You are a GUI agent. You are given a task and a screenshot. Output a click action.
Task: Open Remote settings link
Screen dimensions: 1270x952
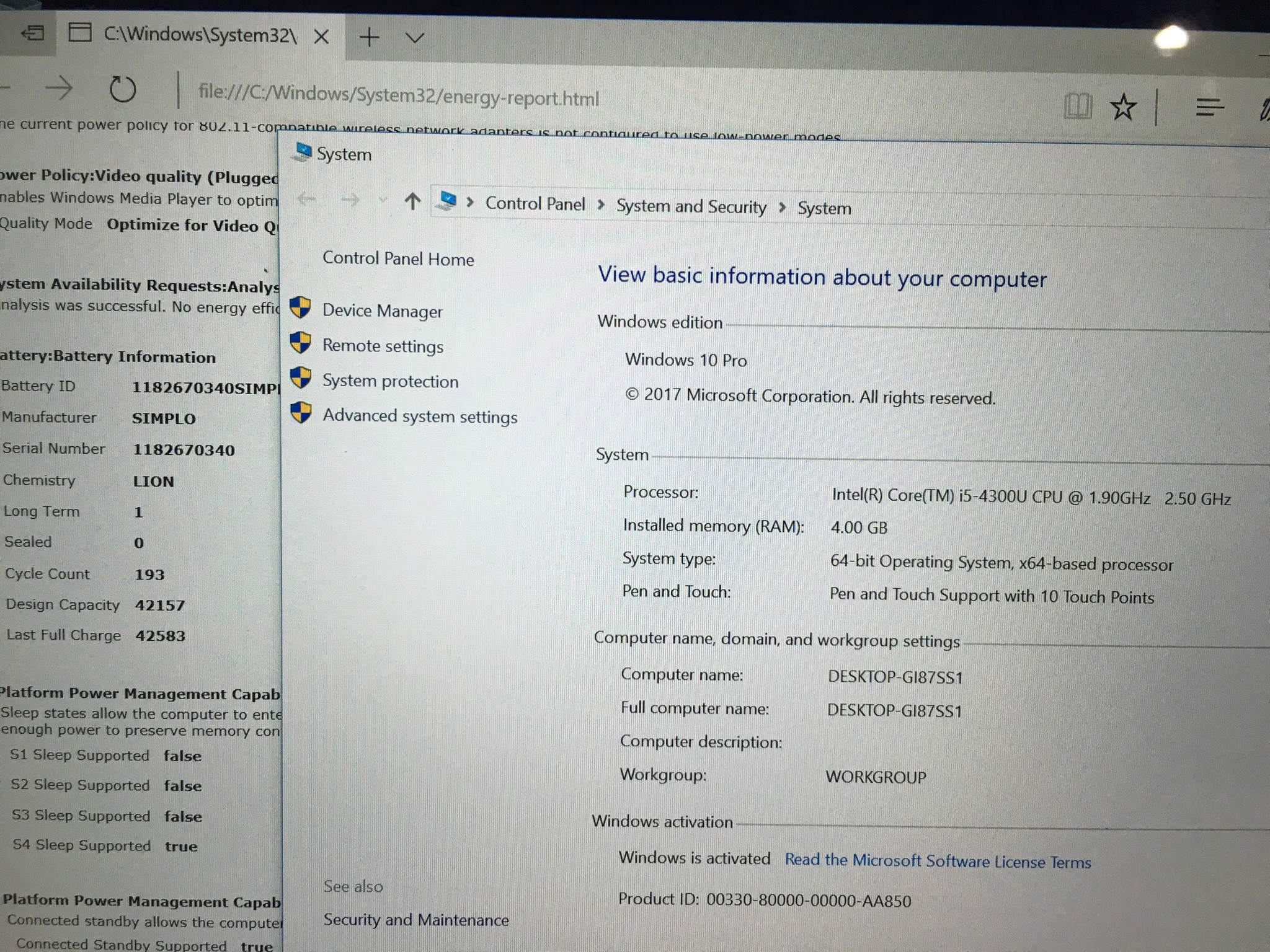click(x=383, y=346)
